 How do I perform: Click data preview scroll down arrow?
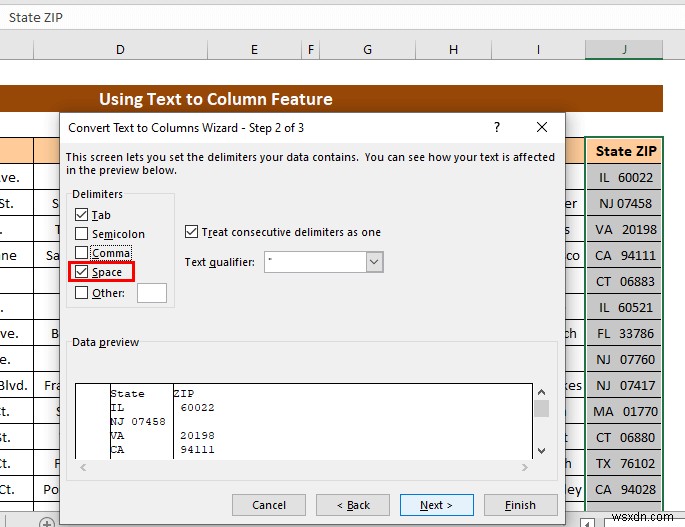pos(542,451)
